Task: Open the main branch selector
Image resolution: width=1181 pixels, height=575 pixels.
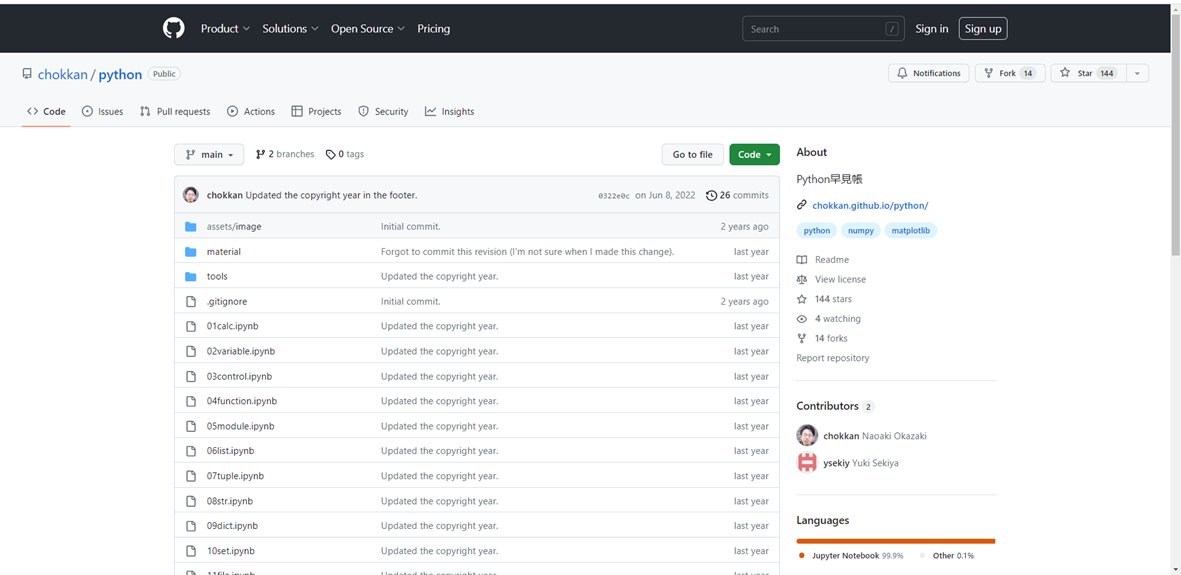Action: [209, 154]
